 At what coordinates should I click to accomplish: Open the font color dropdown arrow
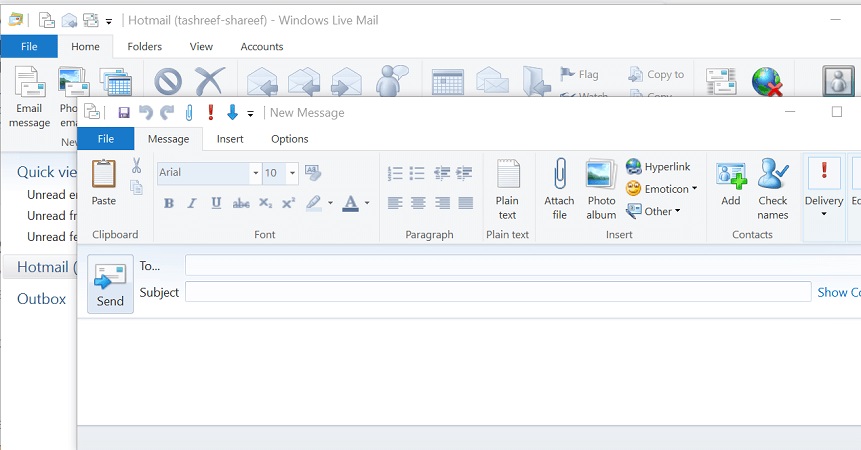pyautogui.click(x=367, y=202)
